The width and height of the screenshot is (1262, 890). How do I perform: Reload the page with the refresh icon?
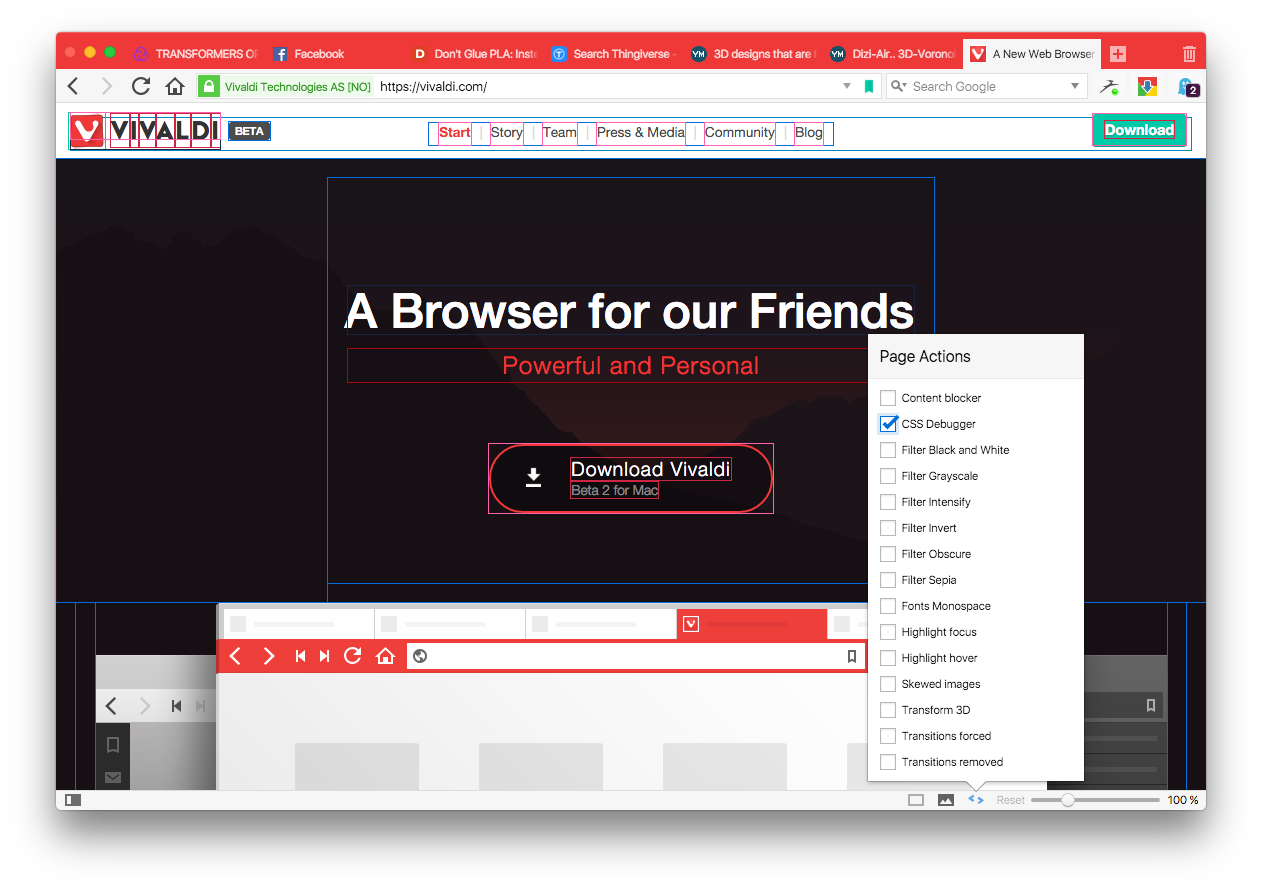click(141, 86)
